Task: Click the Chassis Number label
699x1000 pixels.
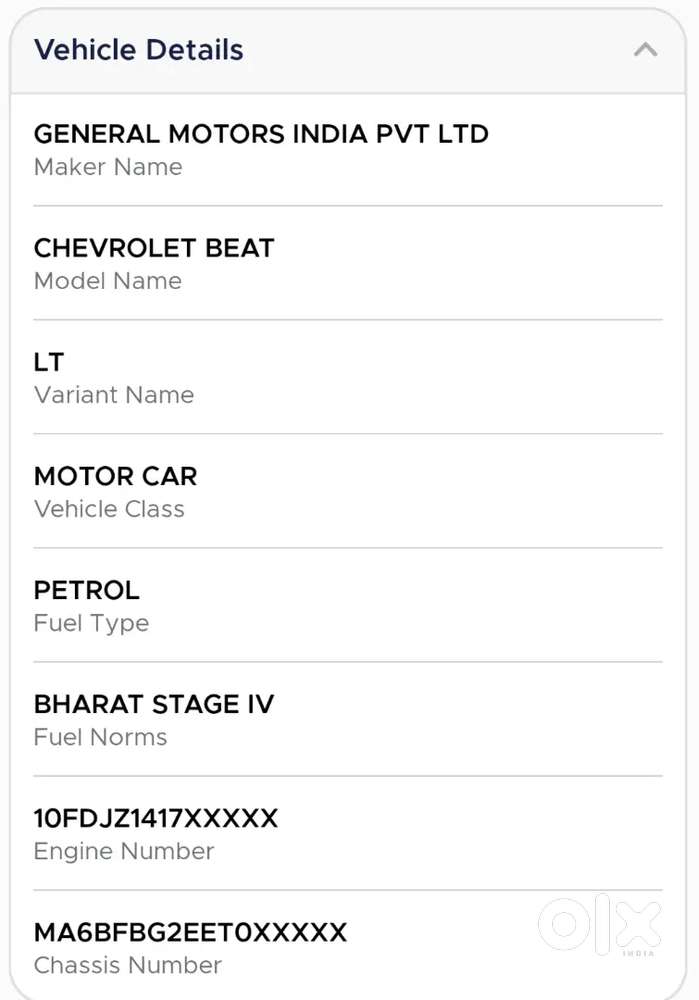Action: (x=127, y=965)
